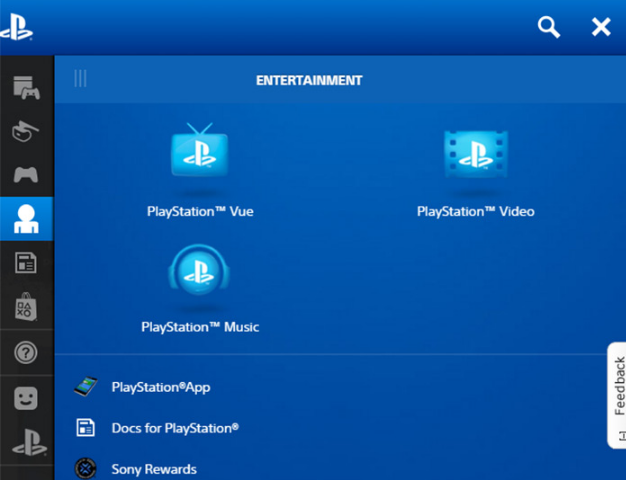Select the gamepad icon in the sidebar
Screen dimensions: 626x480
coord(26,175)
